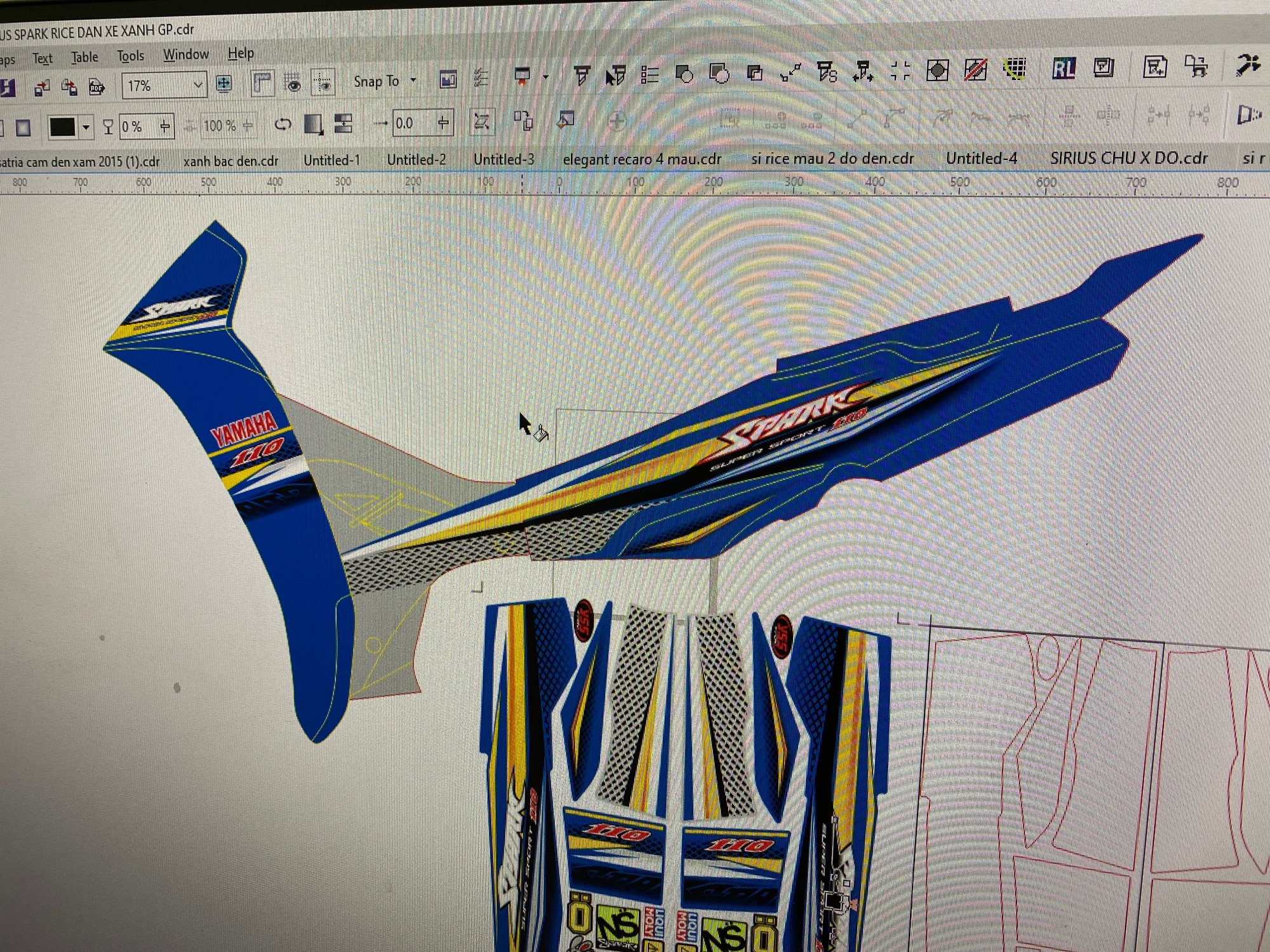Screen dimensions: 1270x952
Task: Switch to the Untitled-2 document tab
Action: (417, 159)
